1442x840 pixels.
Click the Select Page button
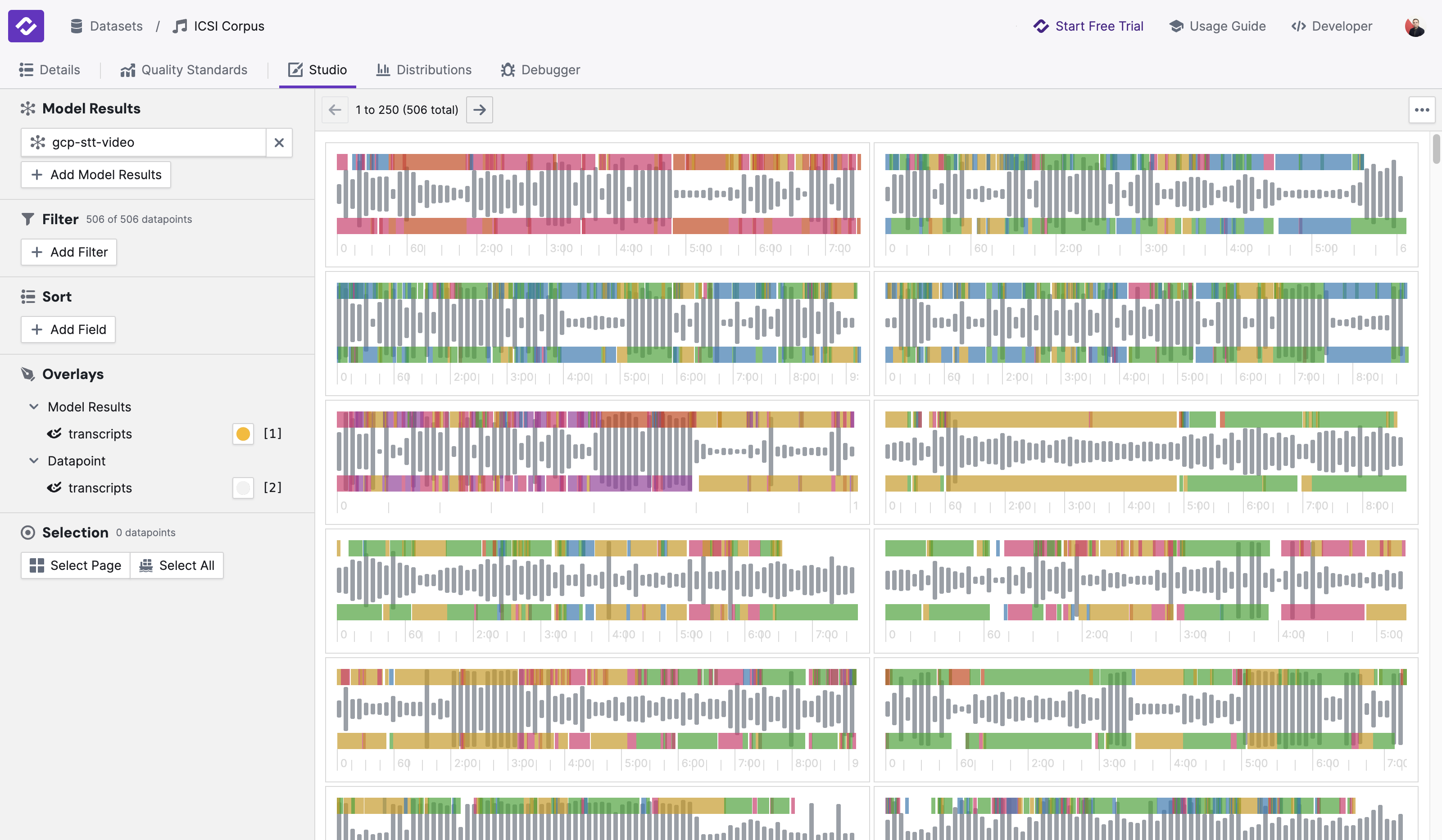point(76,565)
